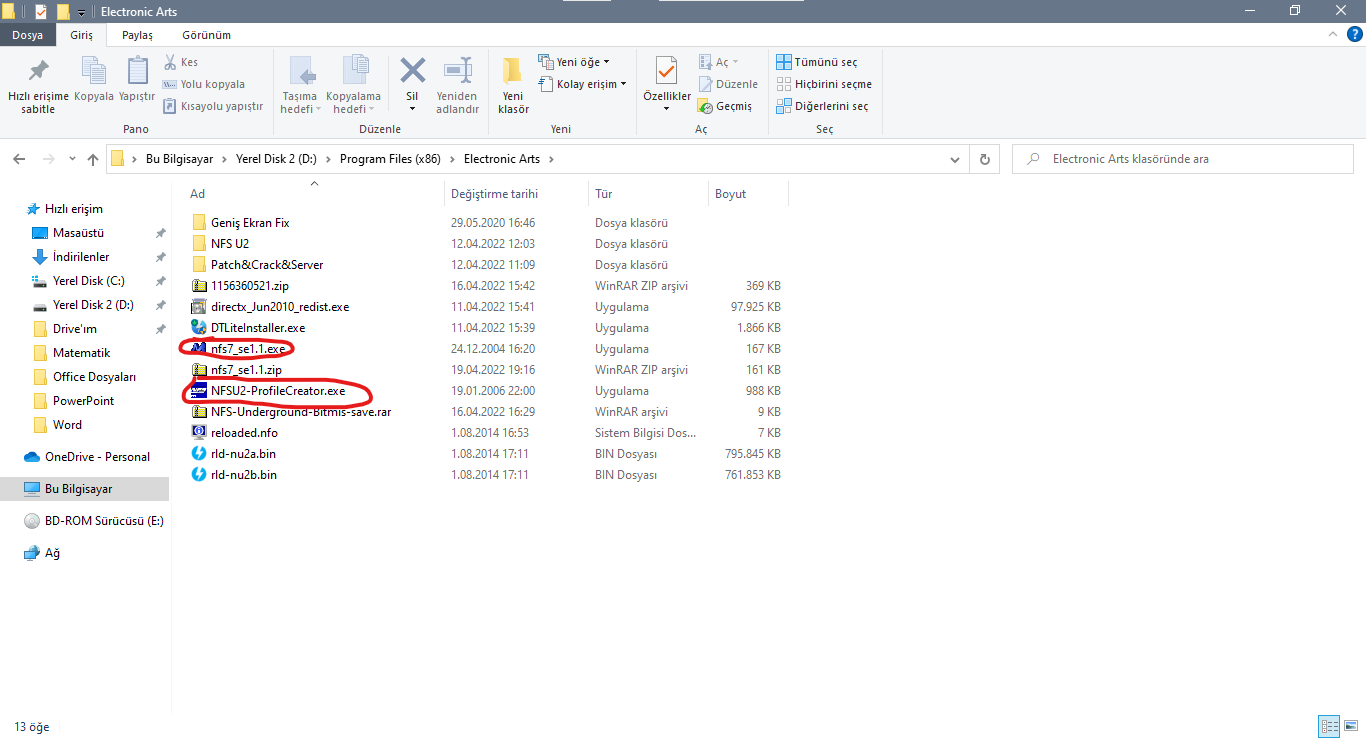This screenshot has width=1366, height=738.
Task: Open the Dosya menu
Action: pyautogui.click(x=27, y=35)
